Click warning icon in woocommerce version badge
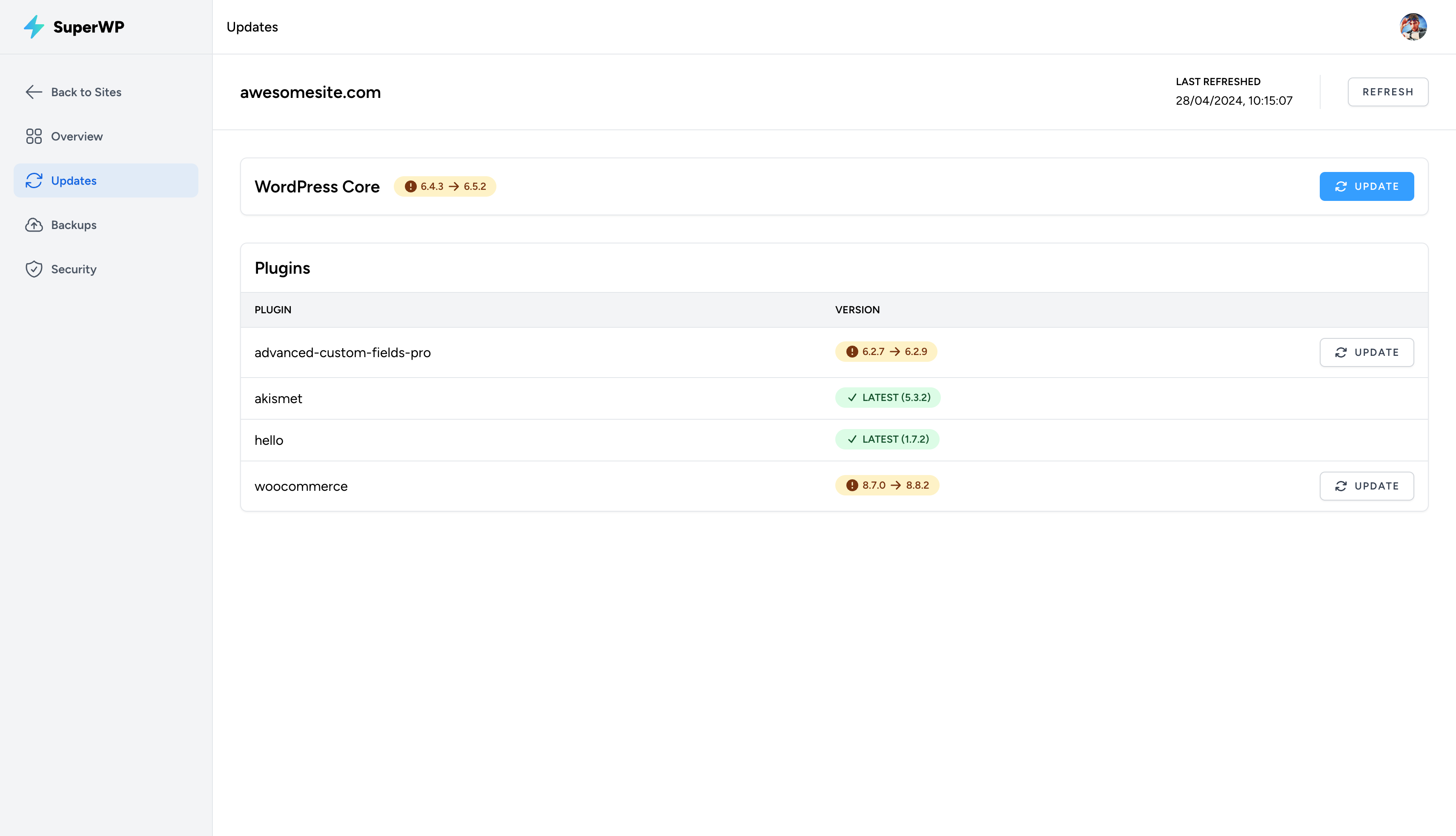The image size is (1456, 836). click(x=852, y=485)
